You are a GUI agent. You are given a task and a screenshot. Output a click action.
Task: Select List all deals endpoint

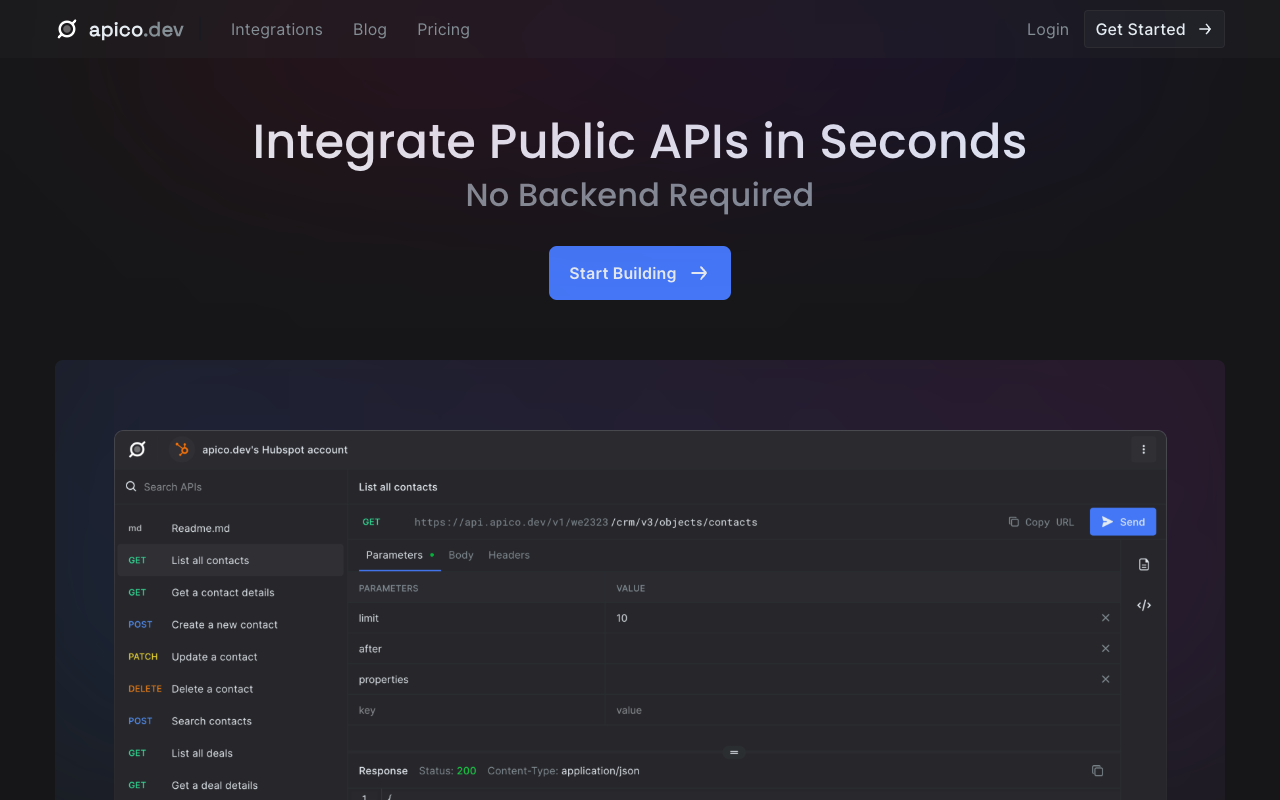[x=231, y=753]
